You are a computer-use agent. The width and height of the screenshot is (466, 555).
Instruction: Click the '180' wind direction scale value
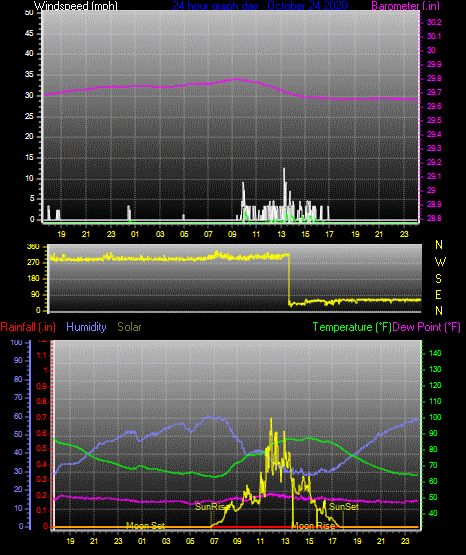point(33,279)
